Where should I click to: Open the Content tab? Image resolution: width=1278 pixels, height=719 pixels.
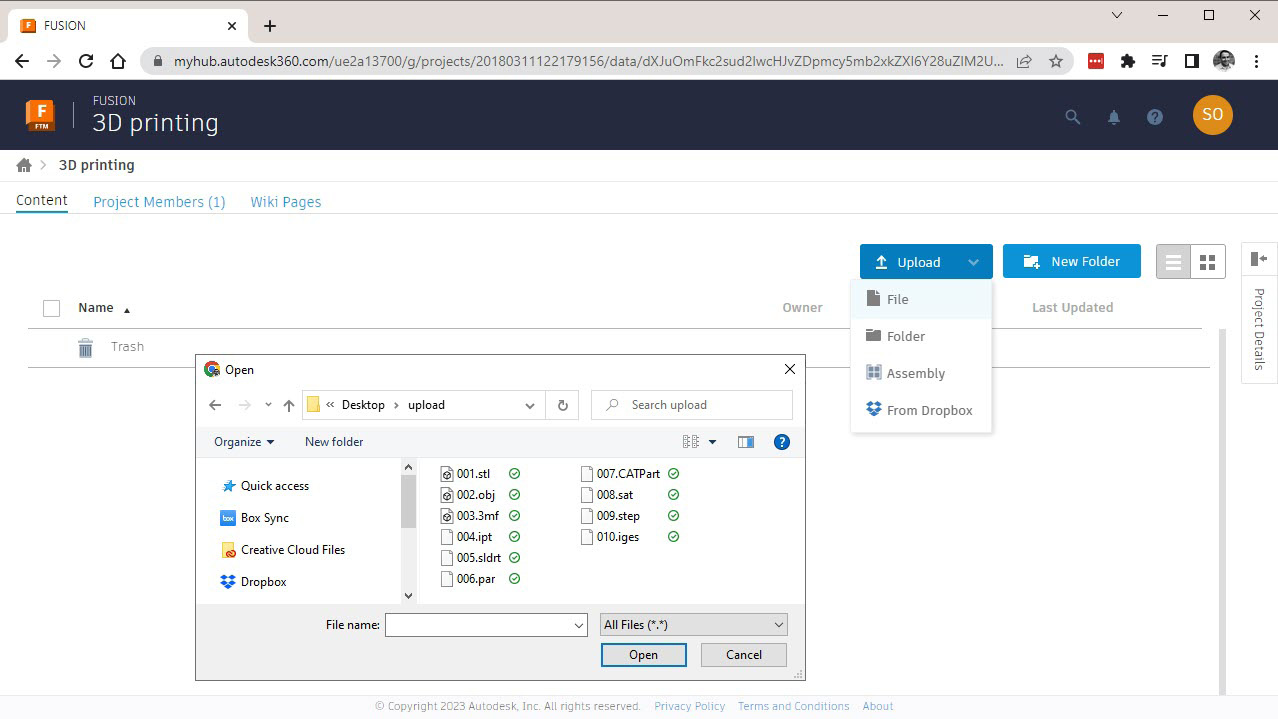point(42,200)
